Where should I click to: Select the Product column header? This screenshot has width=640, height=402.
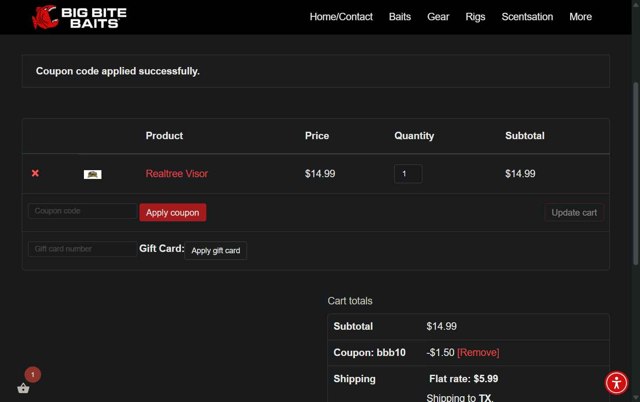pyautogui.click(x=164, y=135)
